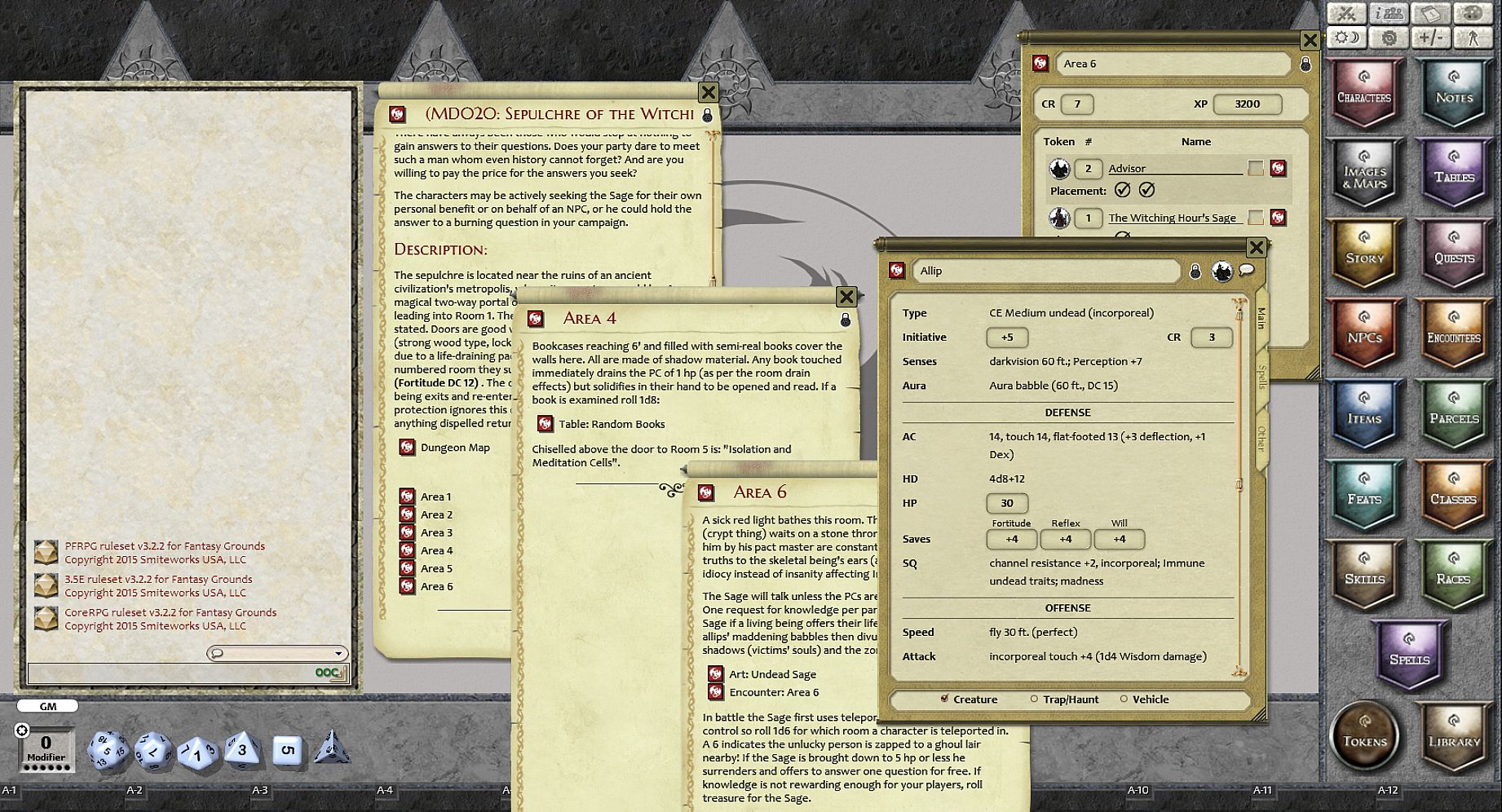1502x812 pixels.
Task: Open the Tokens bag
Action: pyautogui.click(x=1364, y=736)
